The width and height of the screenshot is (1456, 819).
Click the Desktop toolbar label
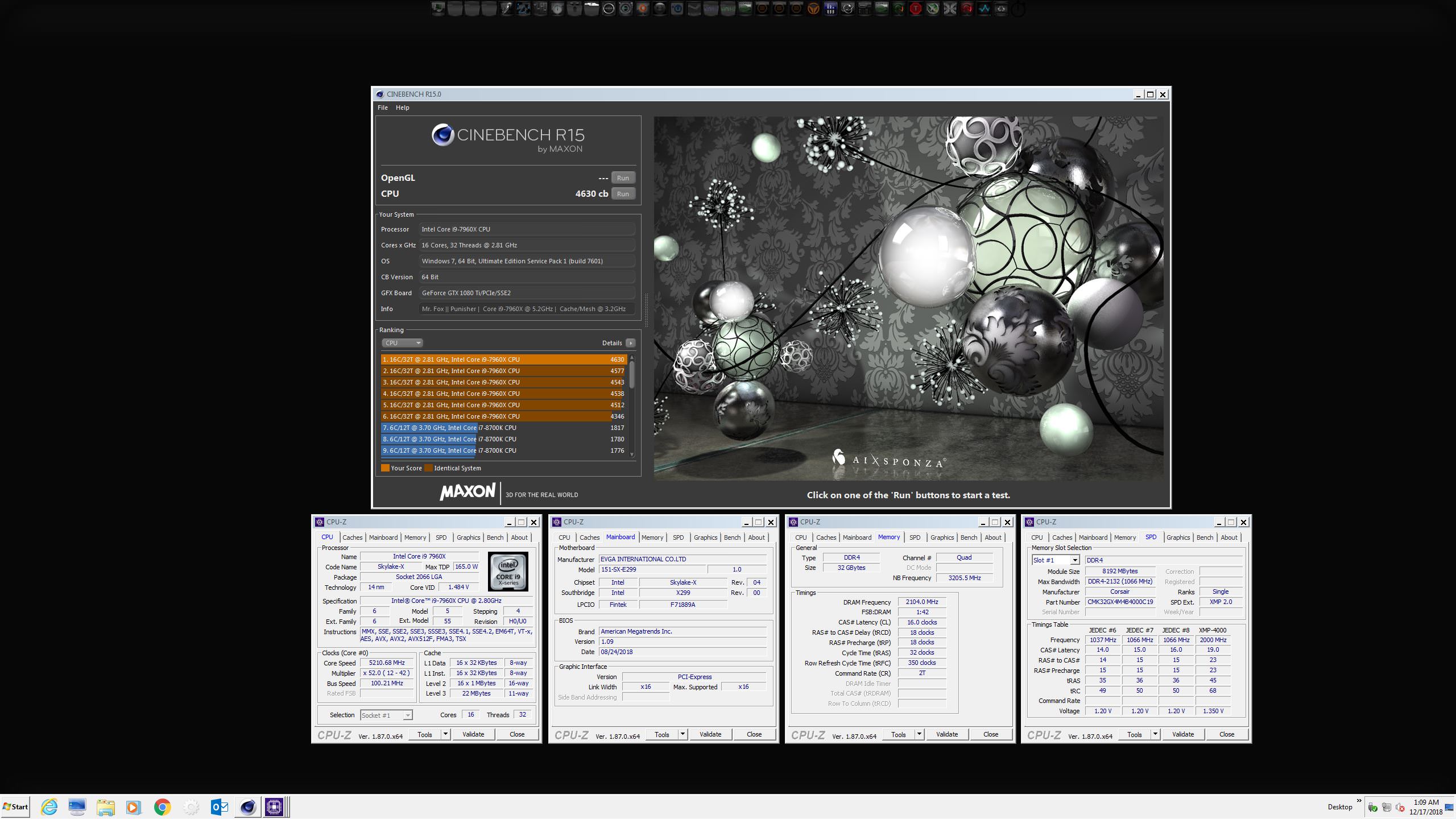1340,807
